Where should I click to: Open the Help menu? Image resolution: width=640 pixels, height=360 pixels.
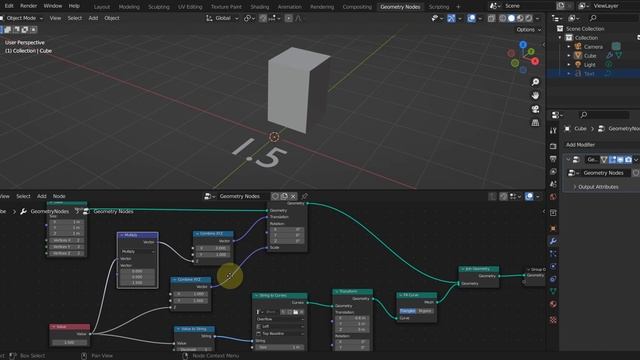click(x=74, y=6)
